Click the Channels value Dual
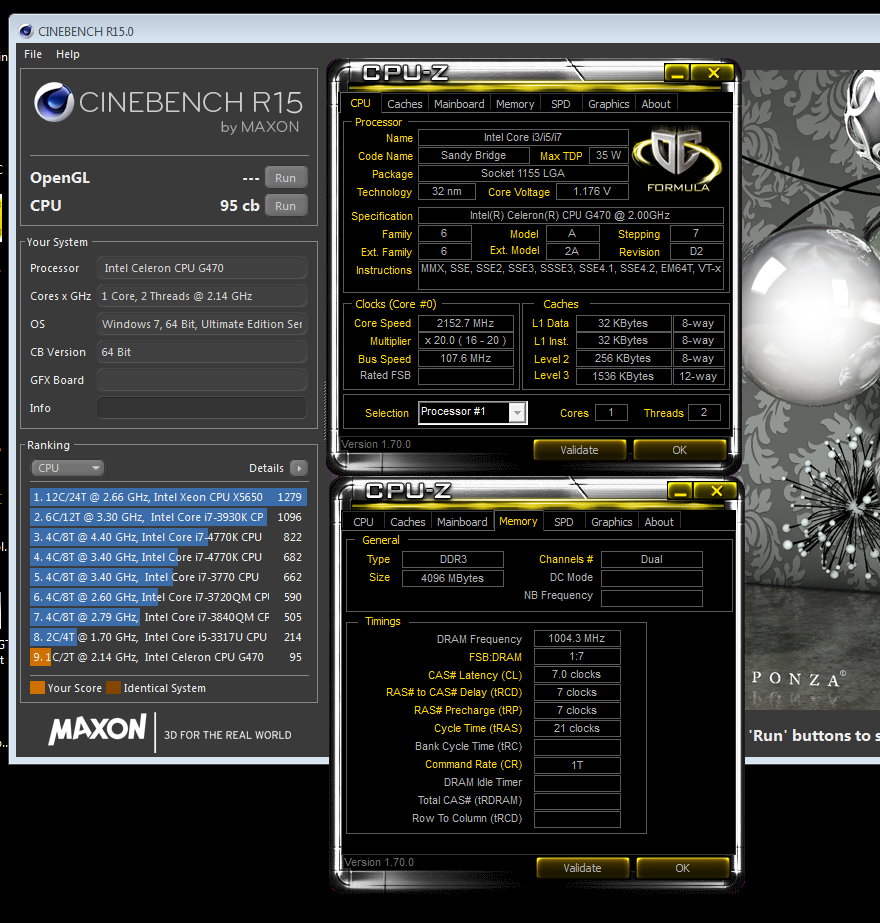Viewport: 880px width, 923px height. pos(652,559)
